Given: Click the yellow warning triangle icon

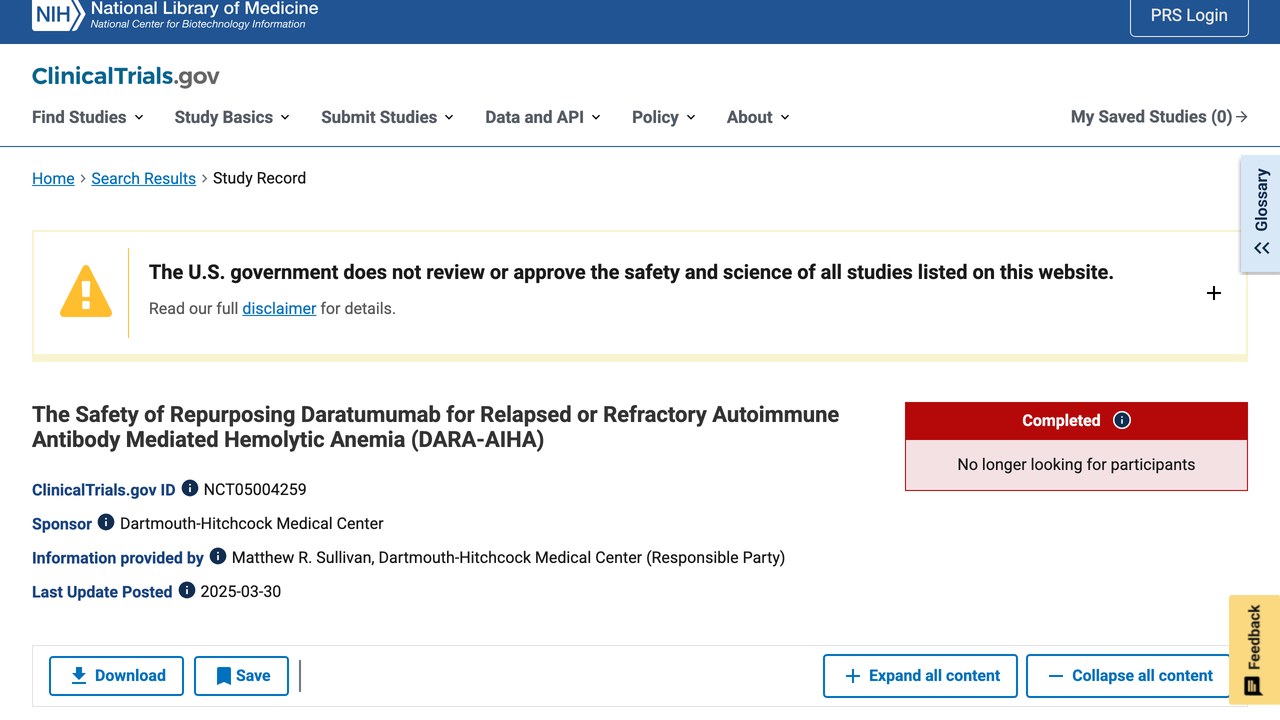Looking at the screenshot, I should [86, 291].
